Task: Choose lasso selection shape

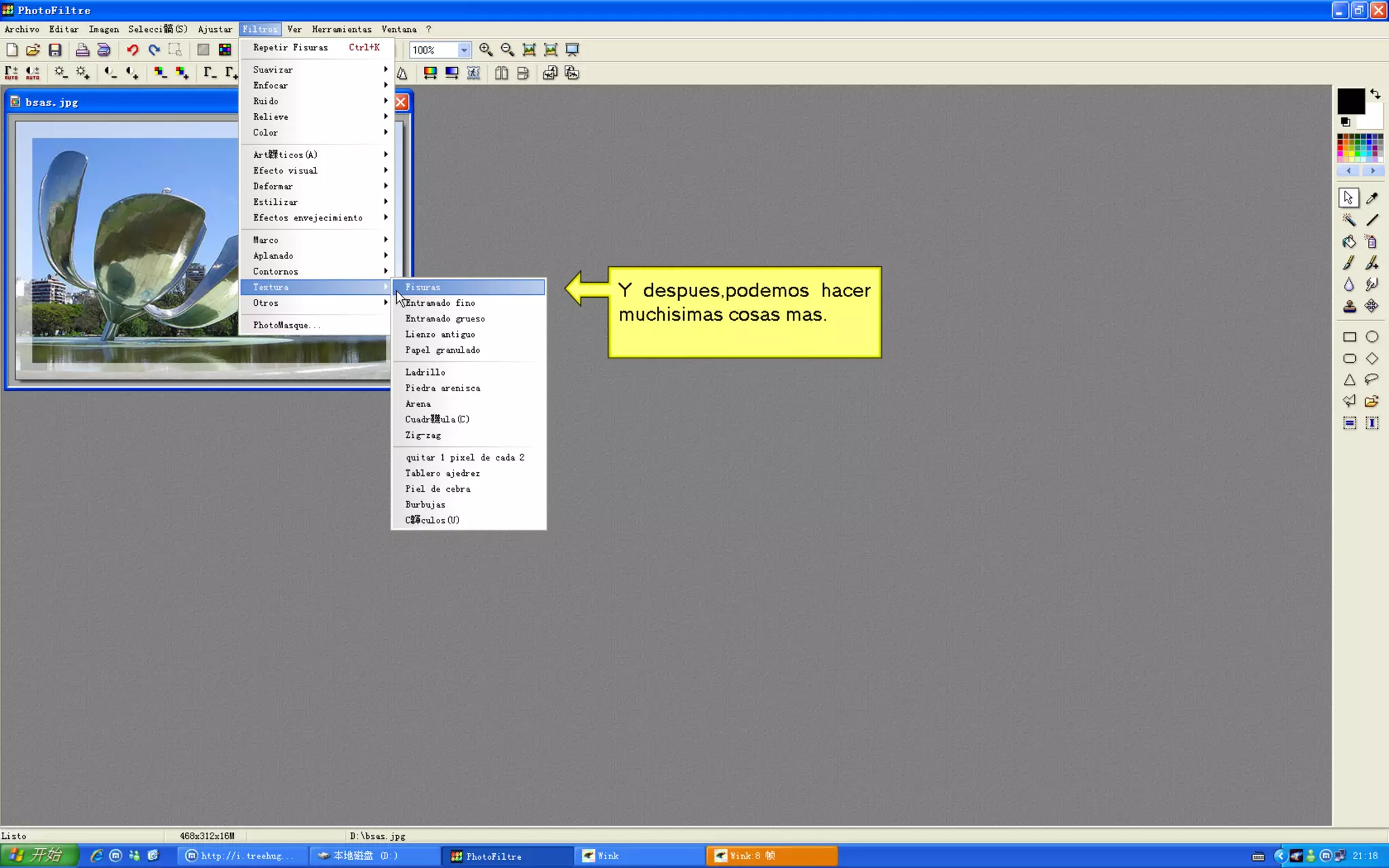Action: [x=1372, y=380]
